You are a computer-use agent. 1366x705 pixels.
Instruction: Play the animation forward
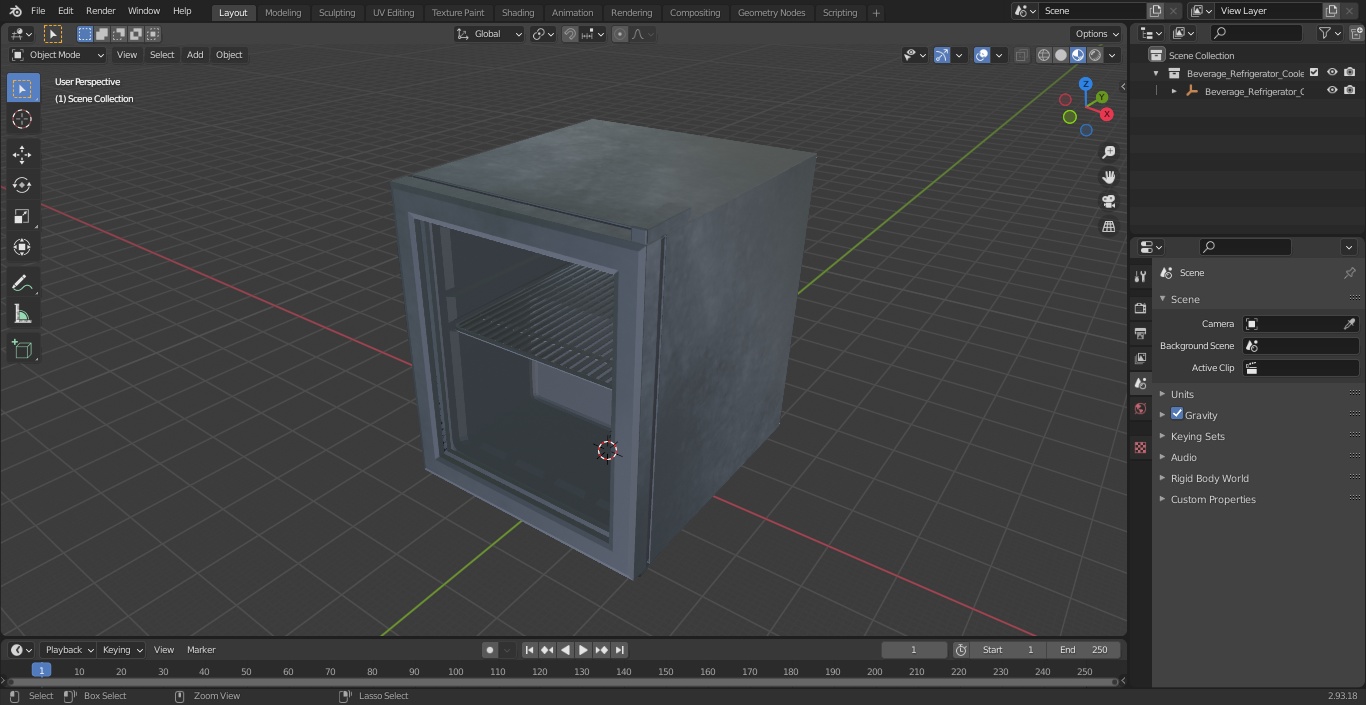(583, 650)
